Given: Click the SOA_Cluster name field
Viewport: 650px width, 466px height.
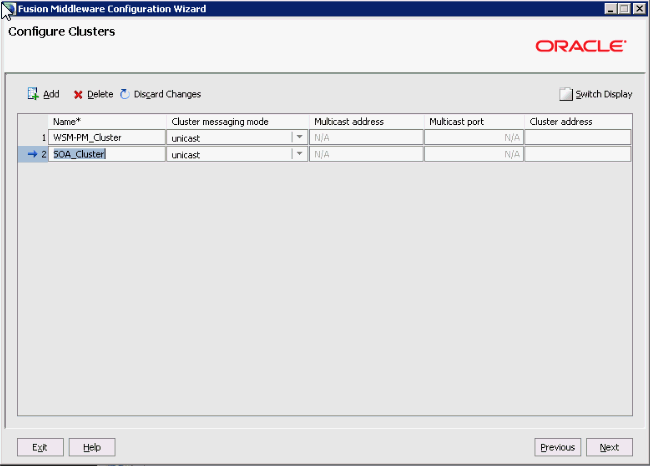Looking at the screenshot, I should pos(107,154).
